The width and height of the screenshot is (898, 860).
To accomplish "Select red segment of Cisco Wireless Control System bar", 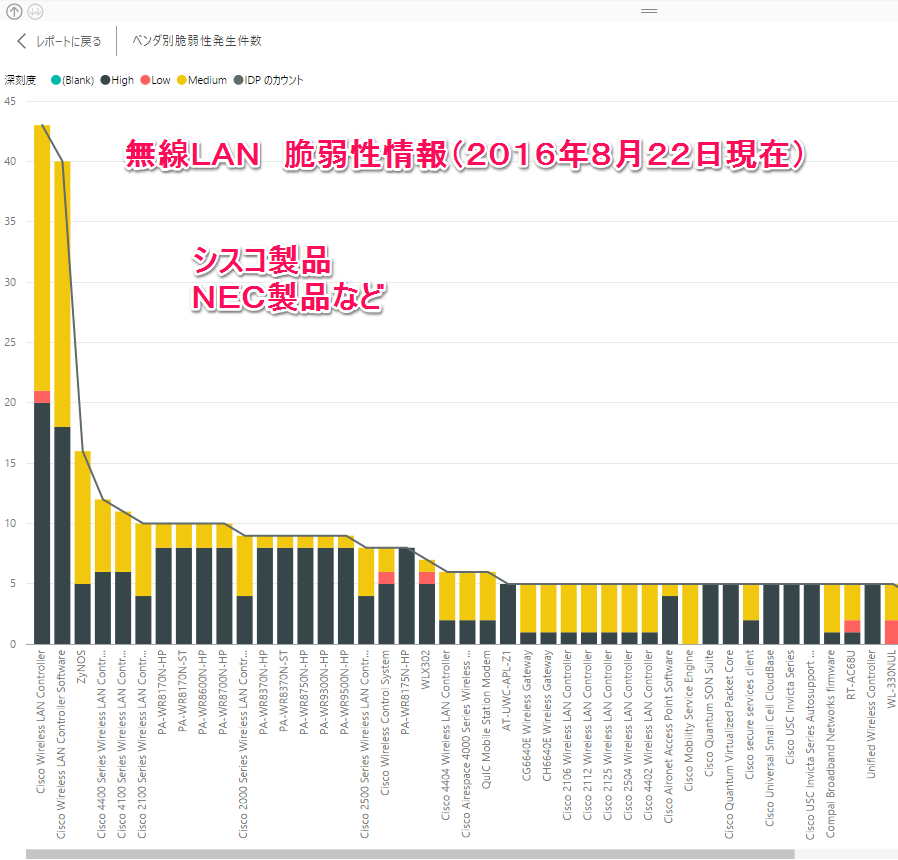I will (x=387, y=578).
